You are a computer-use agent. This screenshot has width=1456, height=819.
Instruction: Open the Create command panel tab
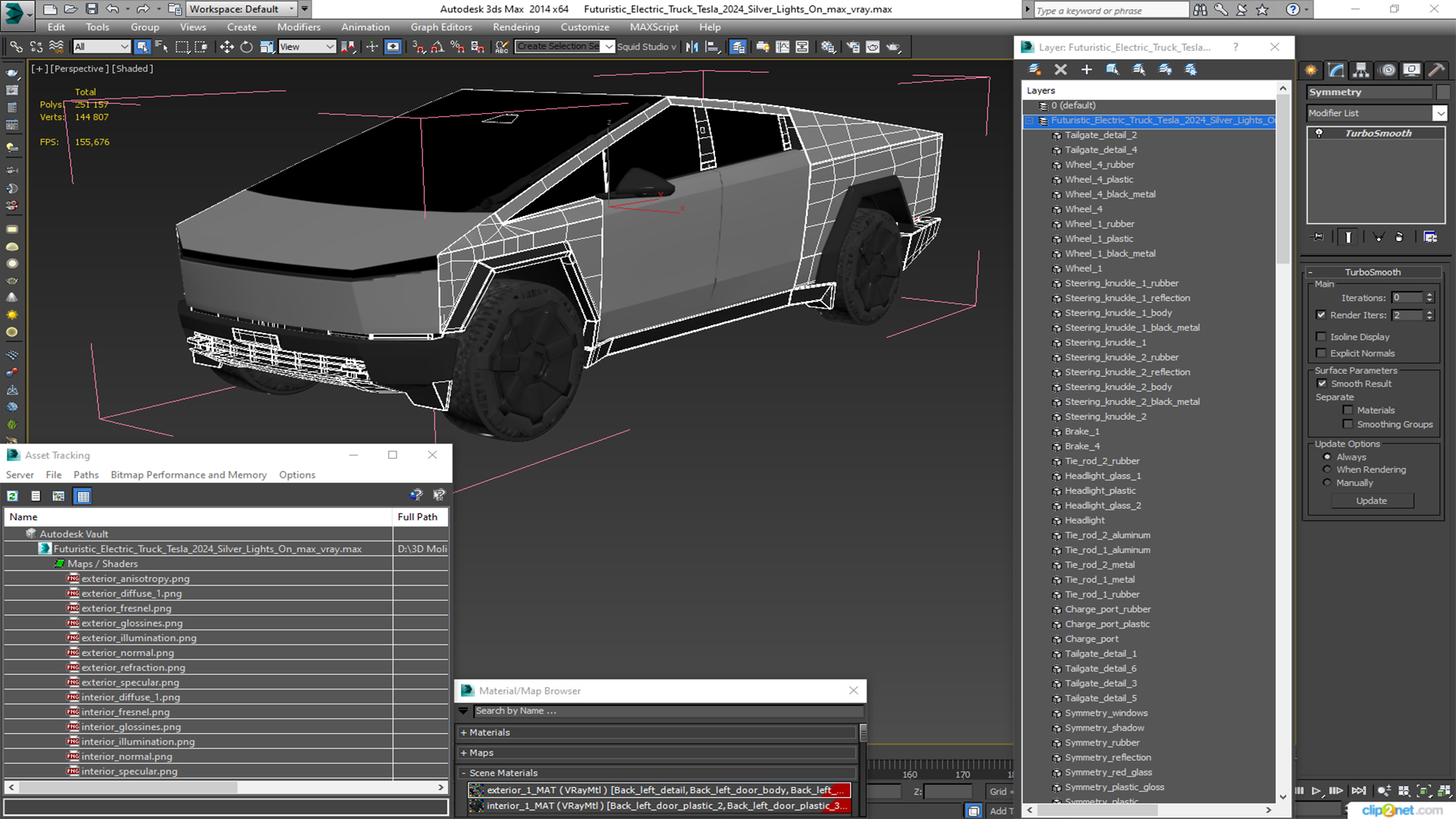pos(1311,70)
